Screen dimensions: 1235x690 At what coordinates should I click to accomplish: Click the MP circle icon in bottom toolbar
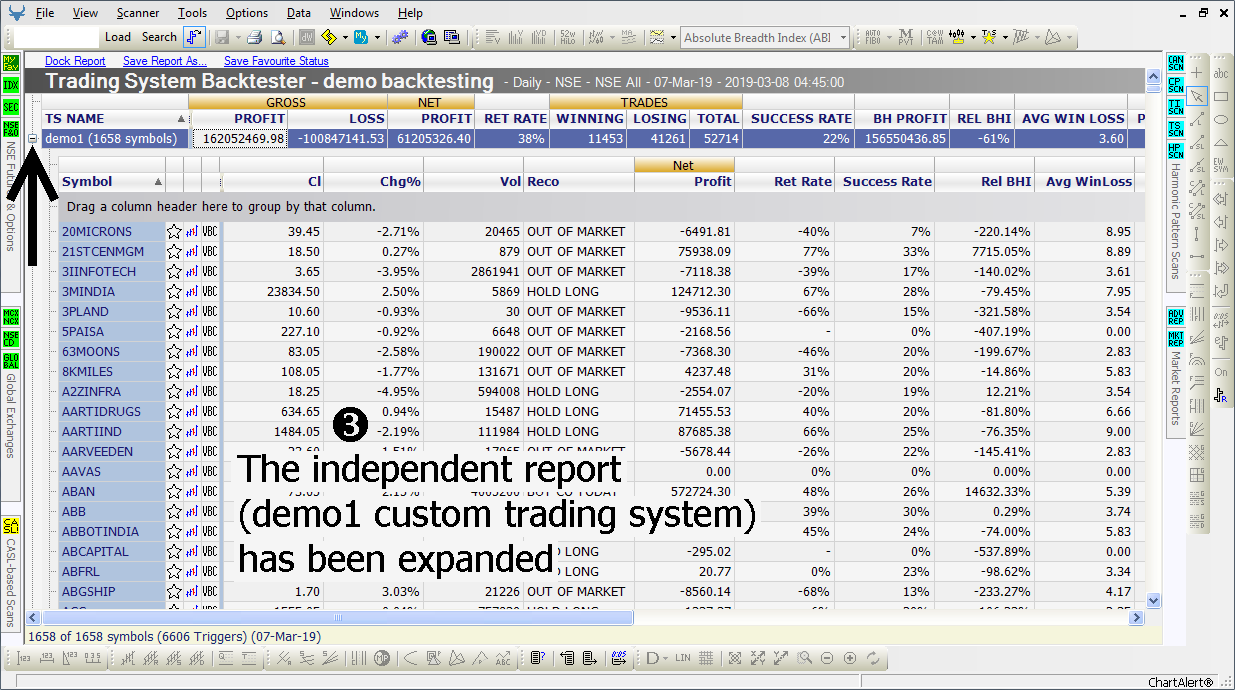click(382, 658)
